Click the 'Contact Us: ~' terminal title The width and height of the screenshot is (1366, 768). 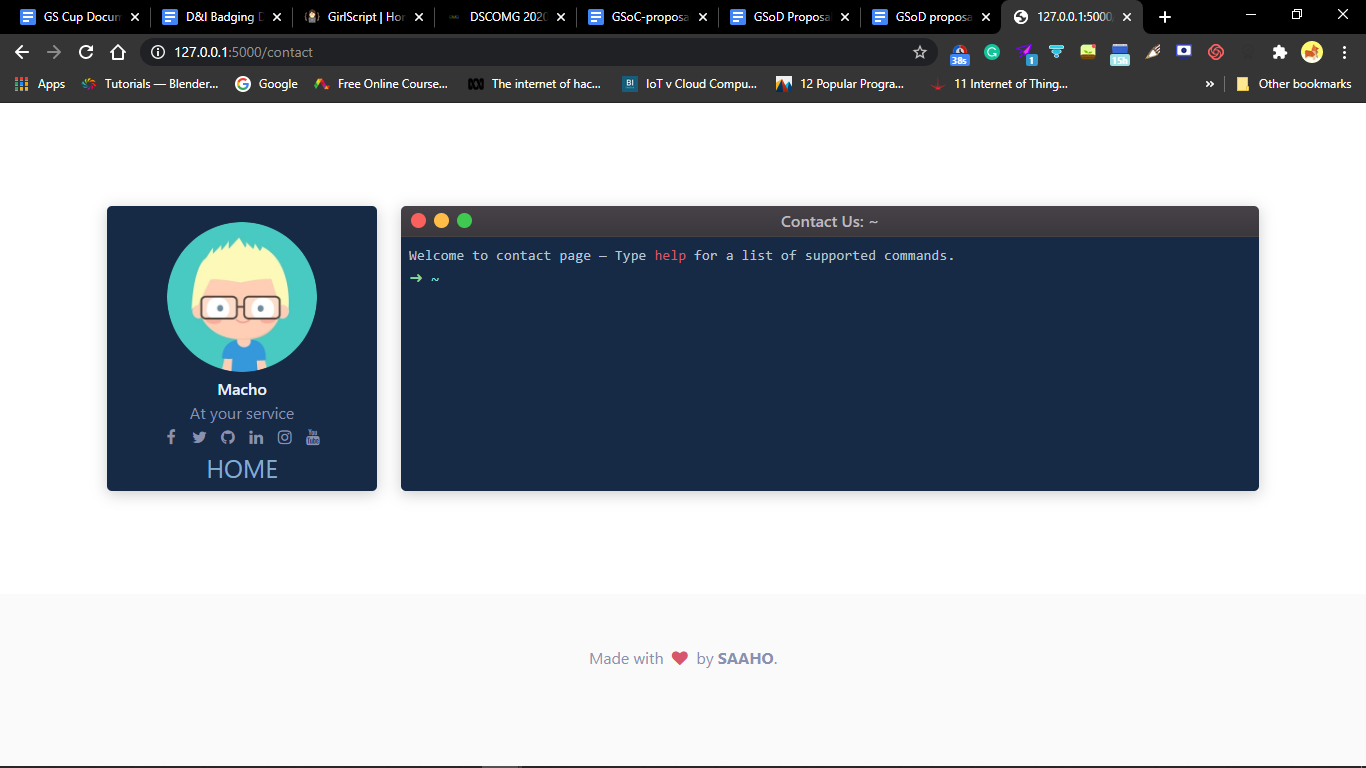pos(829,222)
